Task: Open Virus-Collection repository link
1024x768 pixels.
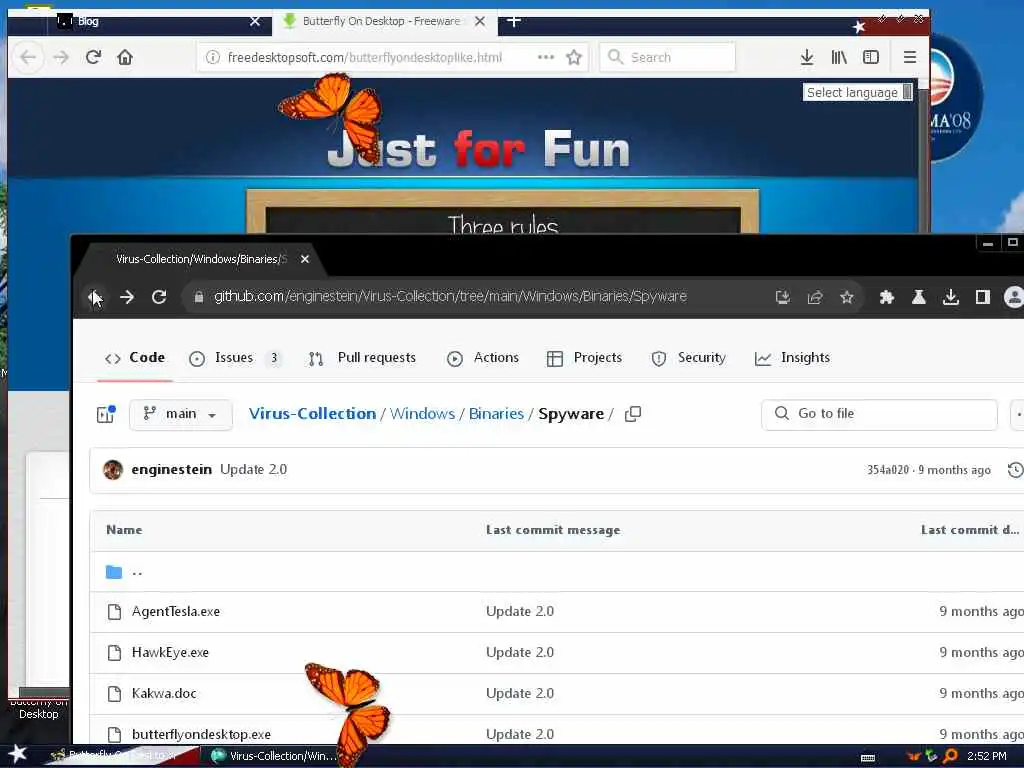Action: pyautogui.click(x=312, y=414)
